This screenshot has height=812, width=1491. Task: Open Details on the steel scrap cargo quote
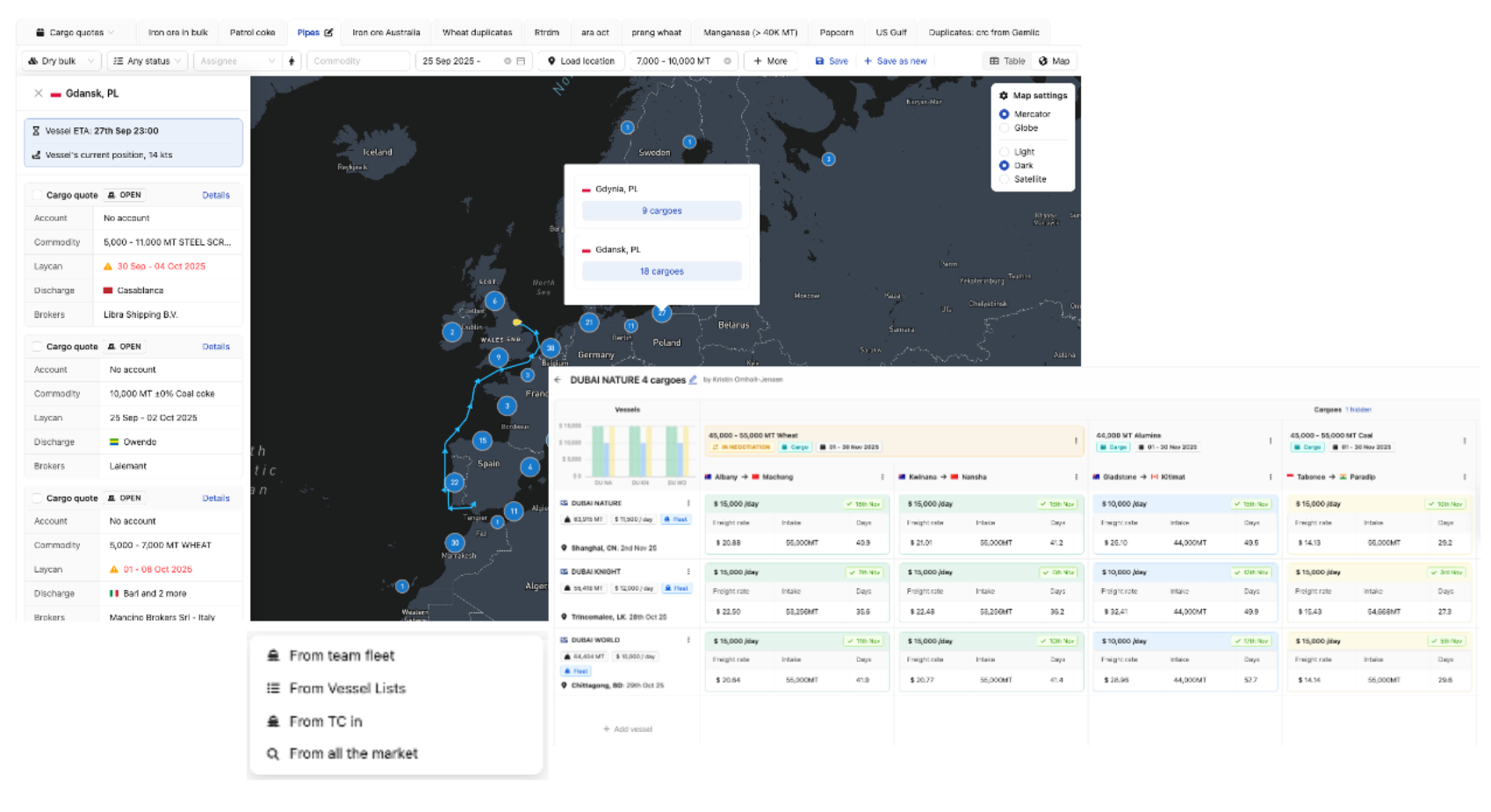216,194
